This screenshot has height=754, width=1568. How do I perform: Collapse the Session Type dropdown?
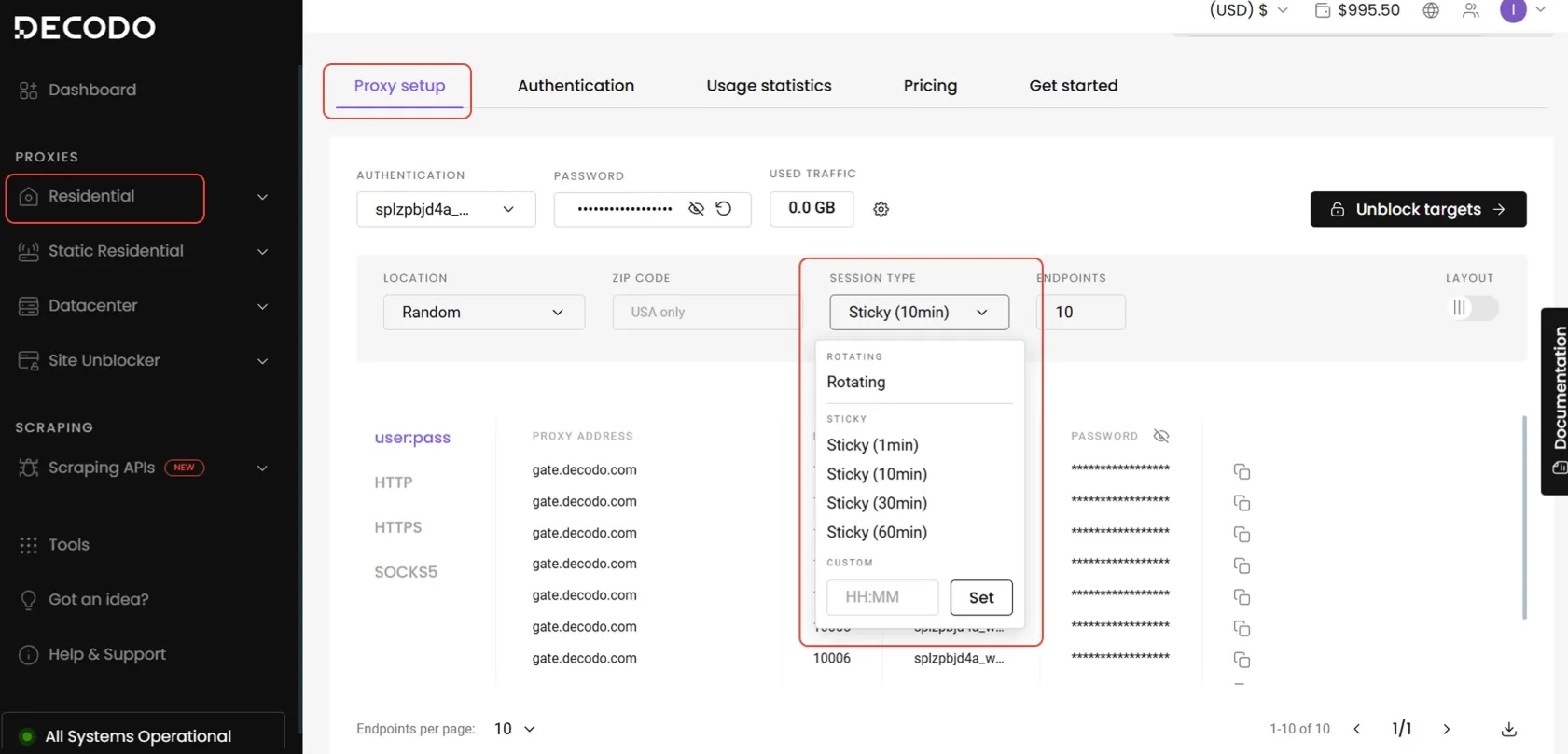pos(919,313)
